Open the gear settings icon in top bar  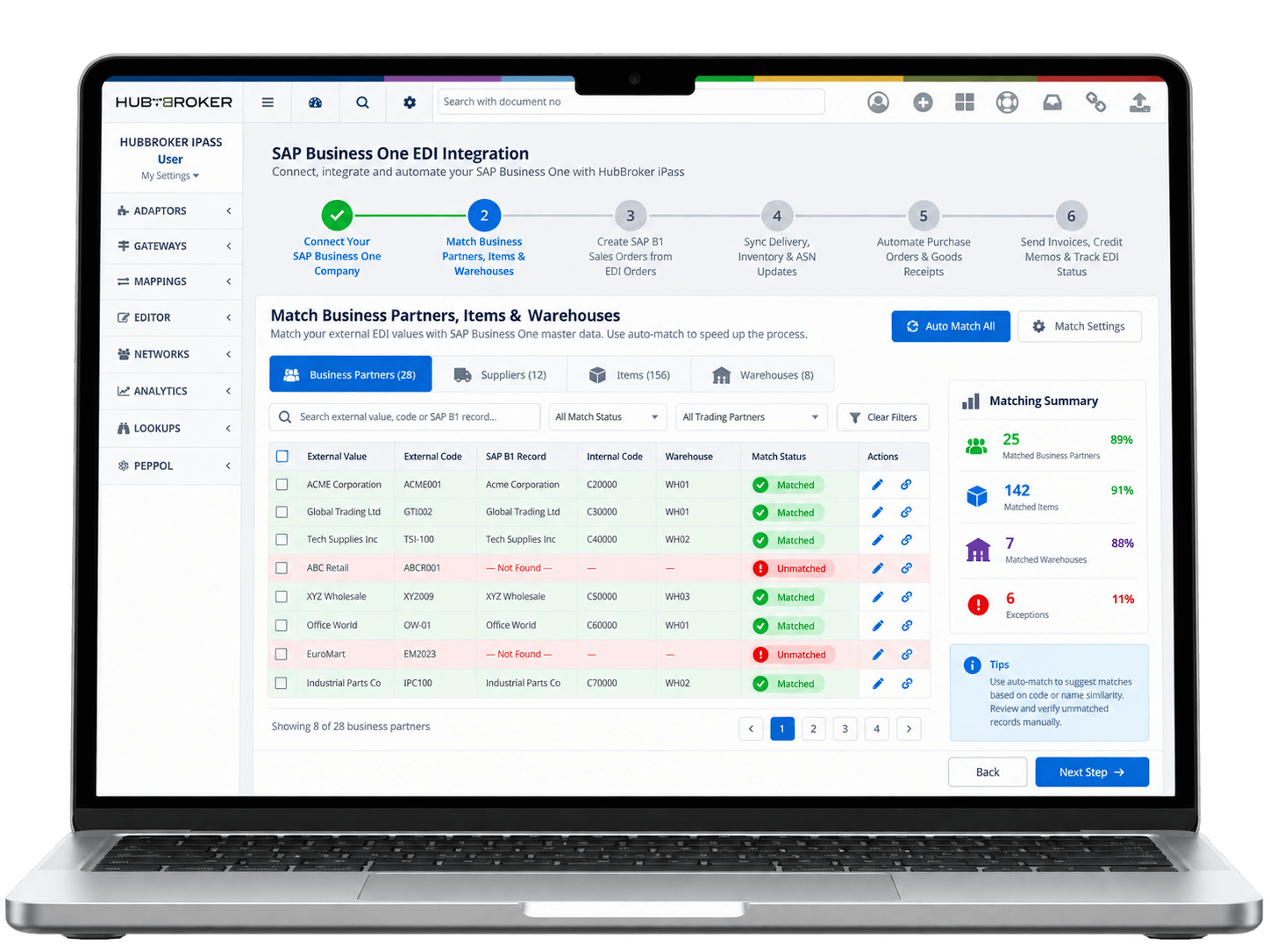pyautogui.click(x=410, y=103)
